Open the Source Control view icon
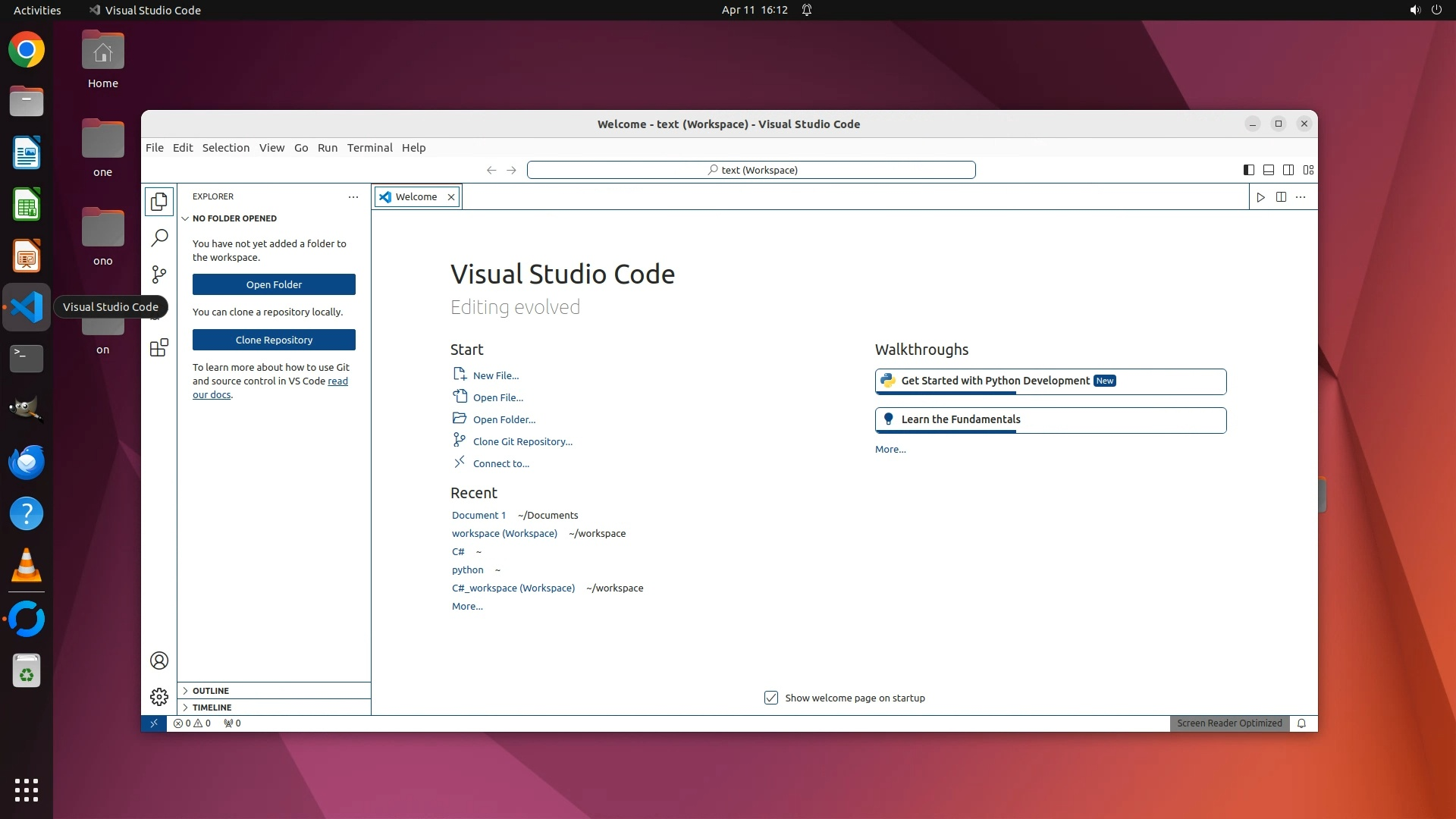The image size is (1456, 819). click(x=159, y=275)
